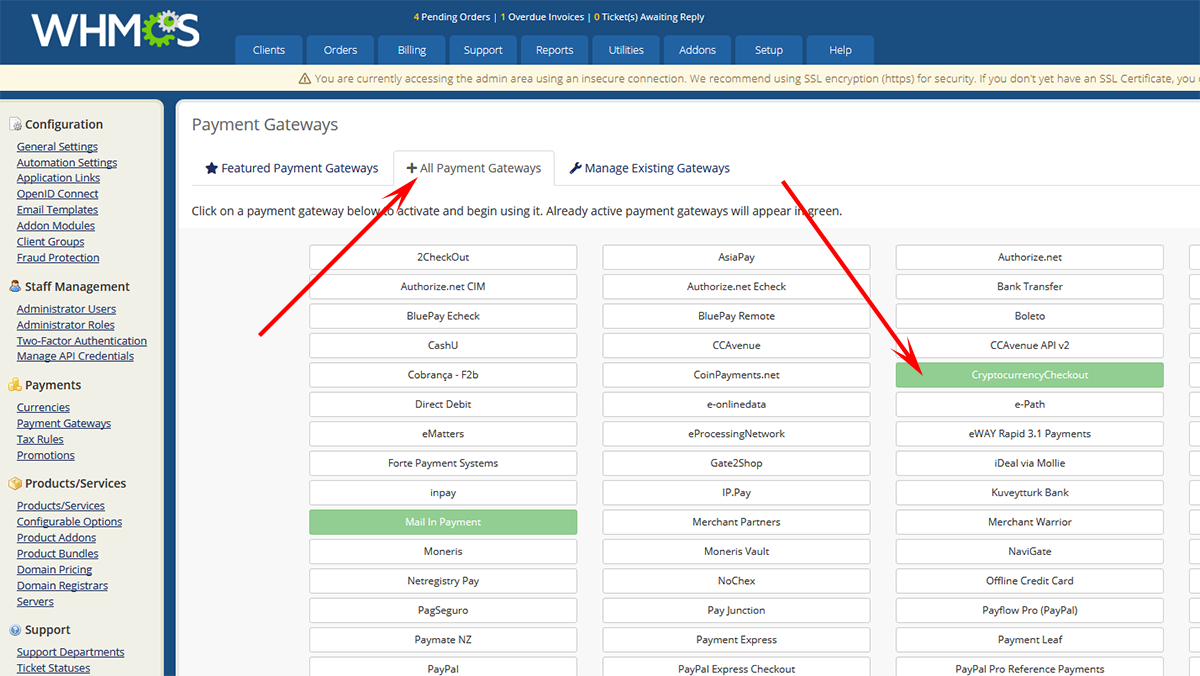Viewport: 1200px width, 676px height.
Task: Go to Email Templates
Action: (57, 210)
